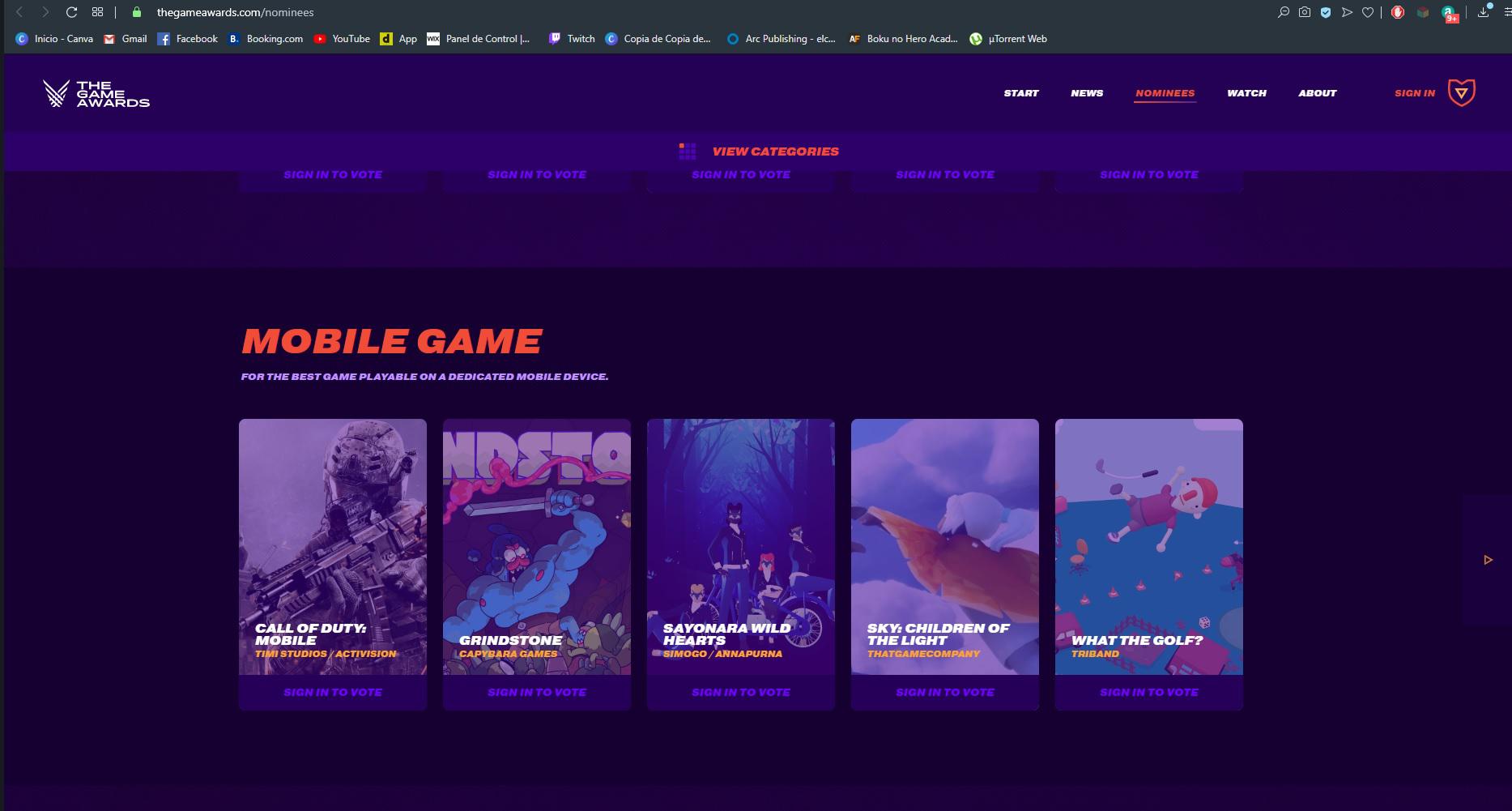Click the Sign In link
Screen dimensions: 1512x811
(1414, 93)
